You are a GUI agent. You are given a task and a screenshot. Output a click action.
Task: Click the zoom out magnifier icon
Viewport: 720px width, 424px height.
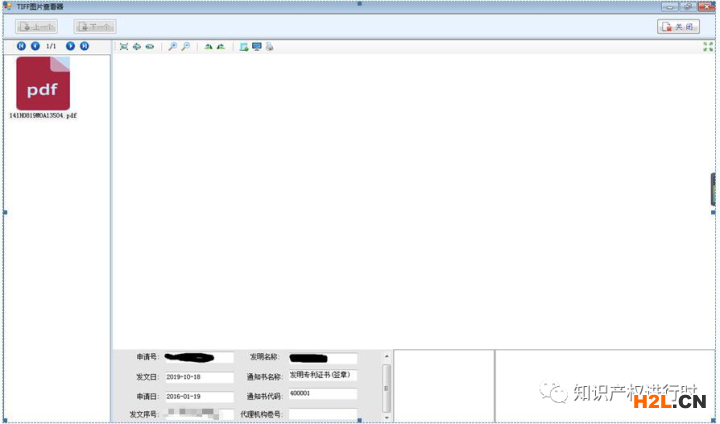click(x=186, y=47)
